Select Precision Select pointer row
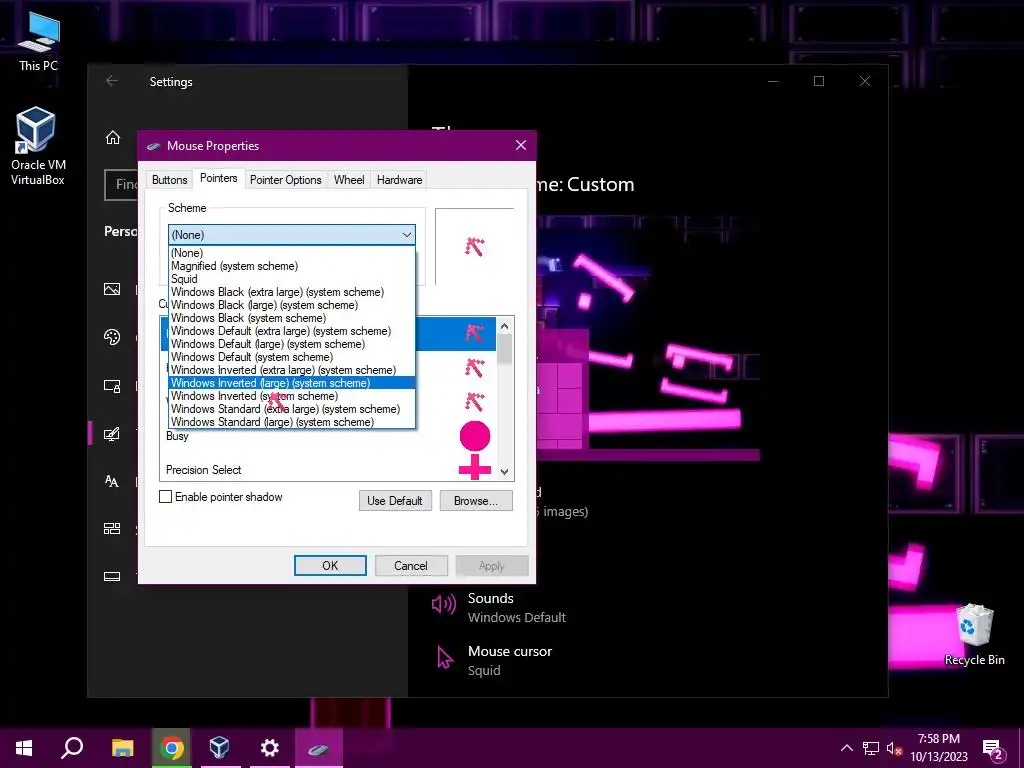 pyautogui.click(x=328, y=469)
